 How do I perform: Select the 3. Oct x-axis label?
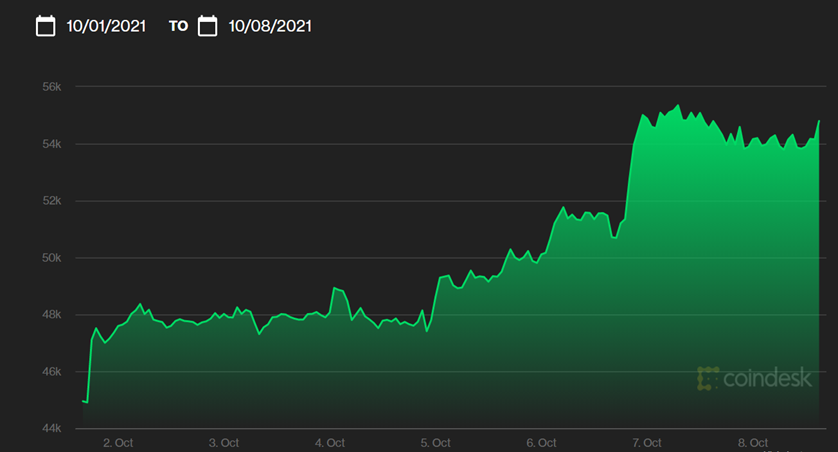coord(223,442)
